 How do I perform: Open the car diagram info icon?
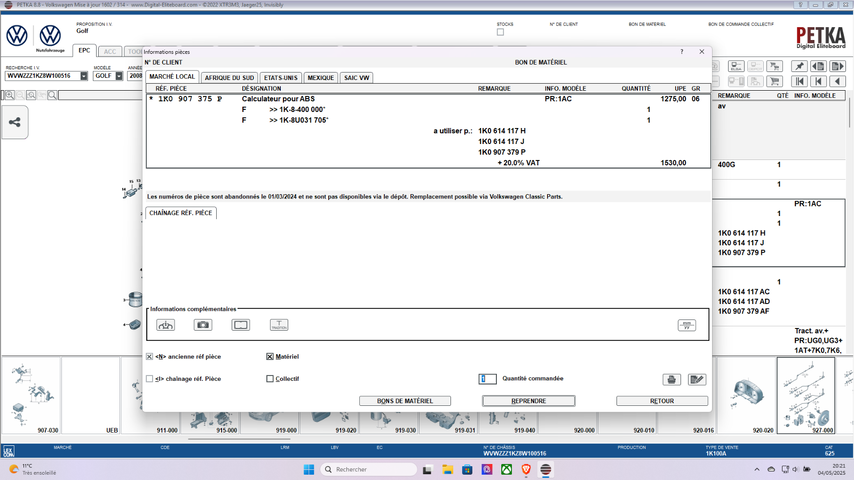coord(166,325)
